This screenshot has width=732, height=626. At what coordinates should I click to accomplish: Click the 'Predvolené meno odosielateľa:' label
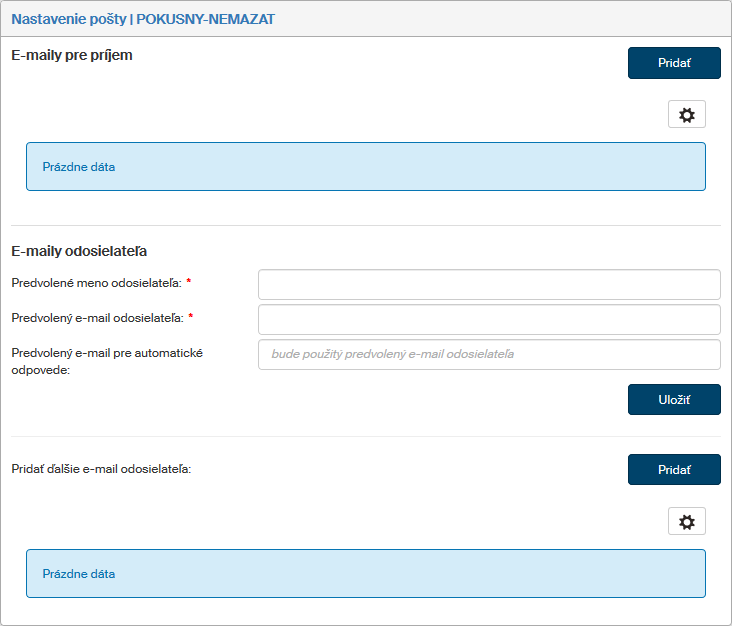[x=96, y=283]
